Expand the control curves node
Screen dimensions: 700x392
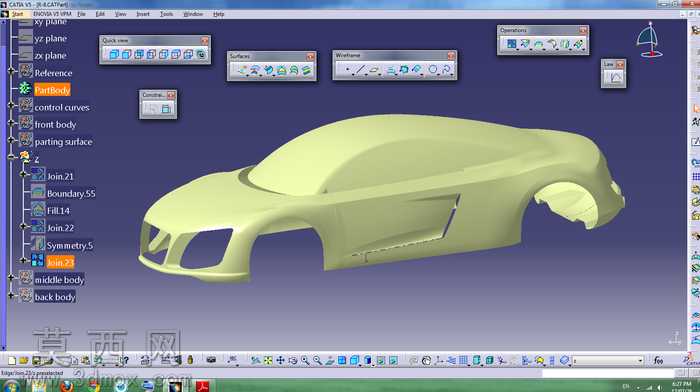tap(11, 105)
